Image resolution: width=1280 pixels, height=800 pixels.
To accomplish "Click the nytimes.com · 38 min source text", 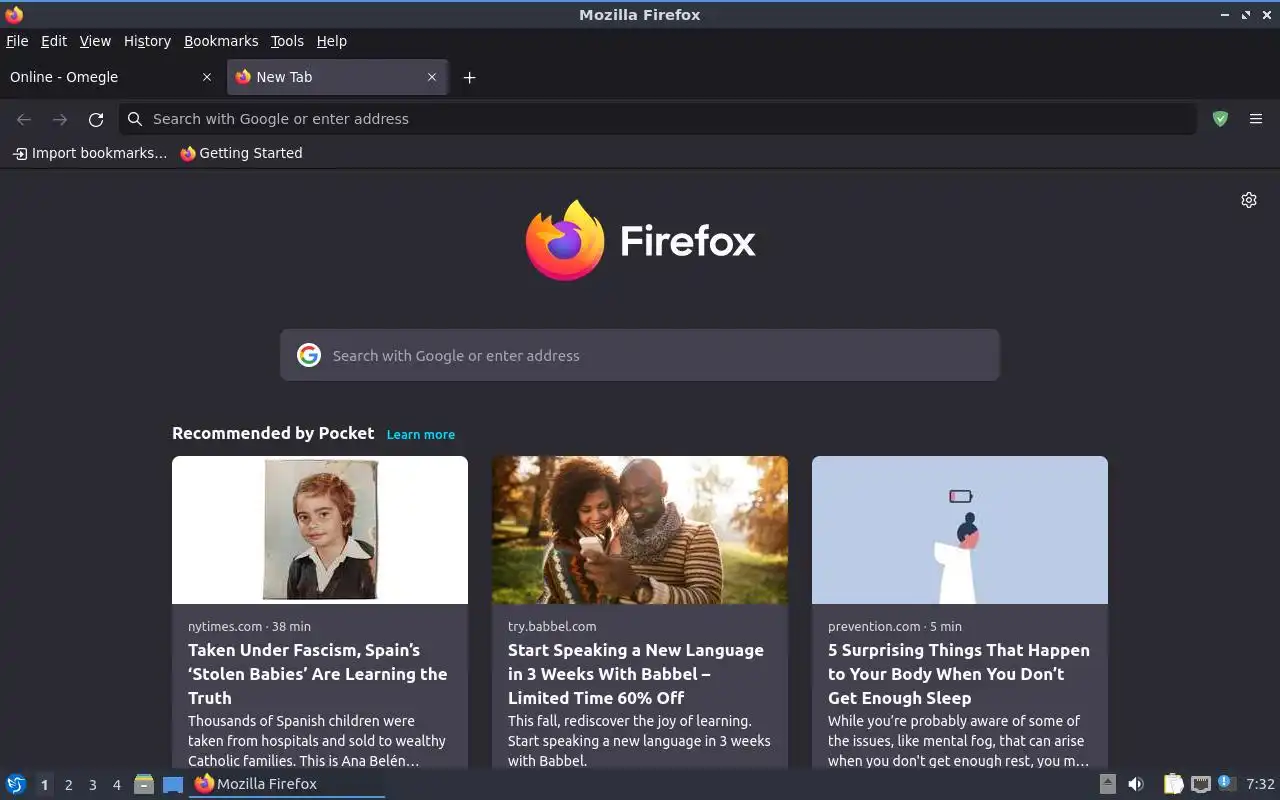I will tap(249, 627).
